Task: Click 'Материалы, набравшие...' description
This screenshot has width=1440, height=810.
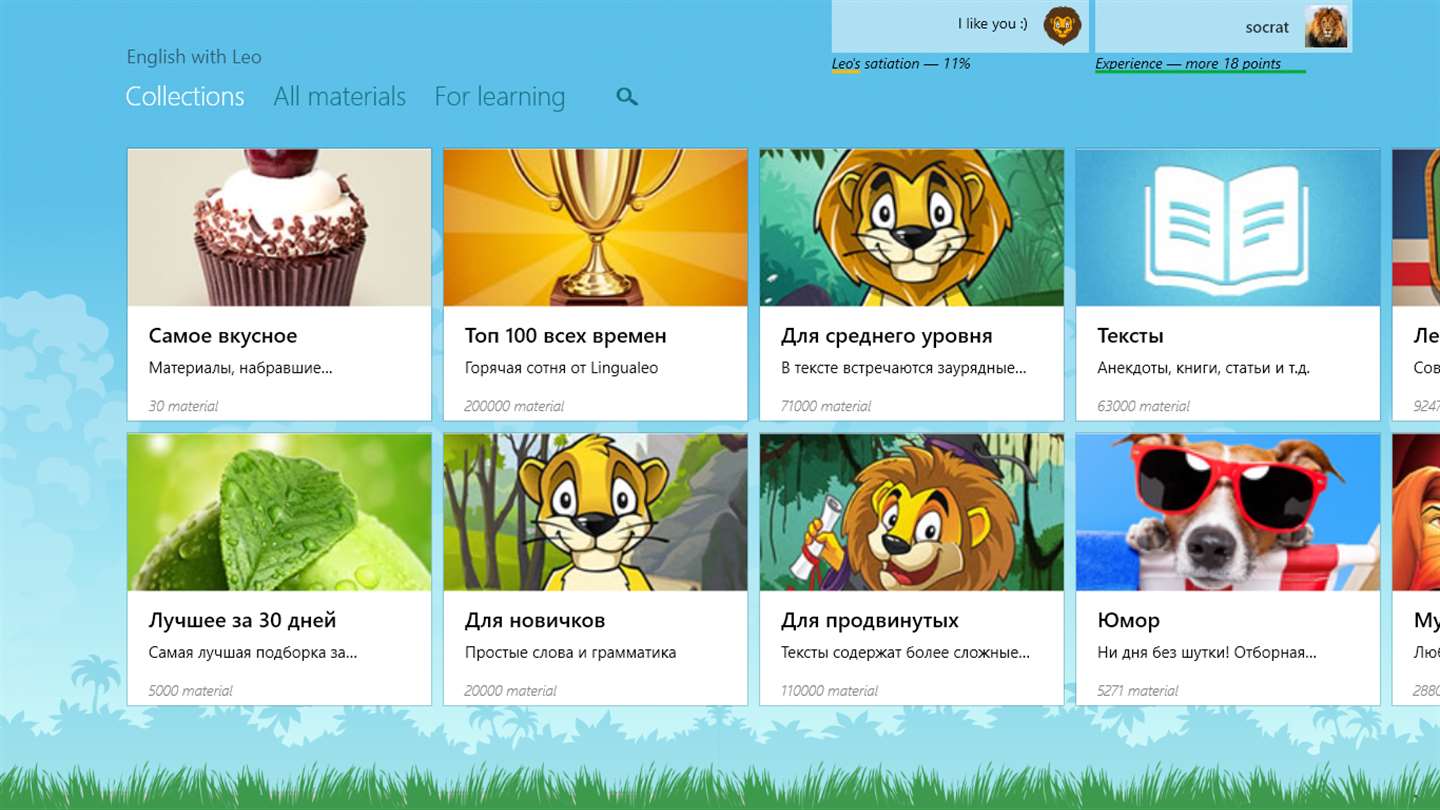Action: (241, 368)
